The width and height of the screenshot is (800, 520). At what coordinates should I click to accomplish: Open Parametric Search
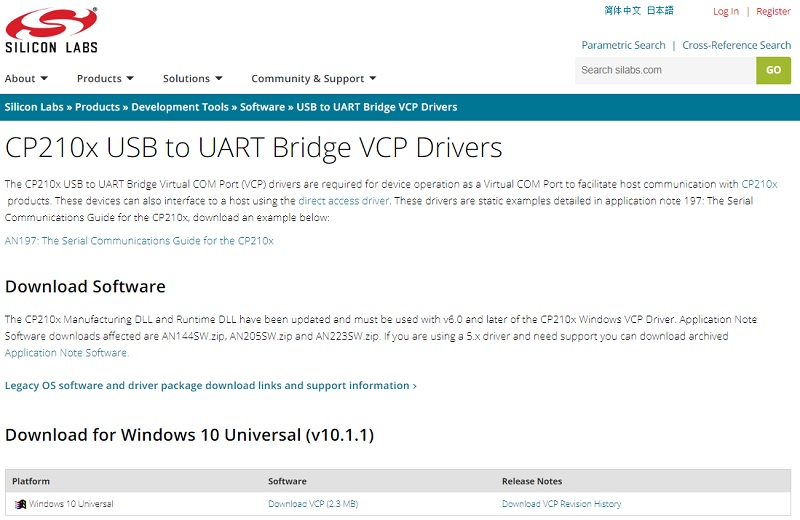tap(623, 45)
